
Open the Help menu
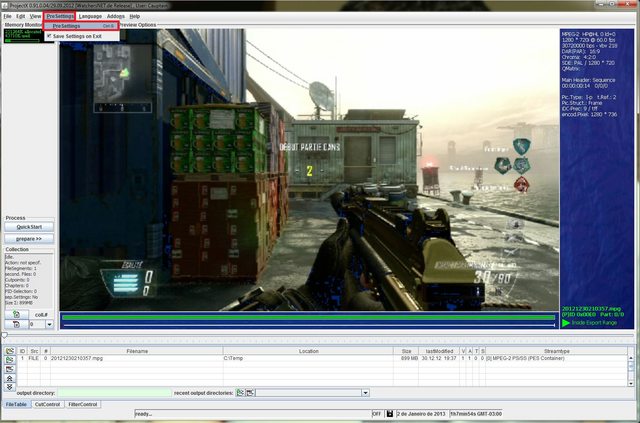click(x=135, y=16)
